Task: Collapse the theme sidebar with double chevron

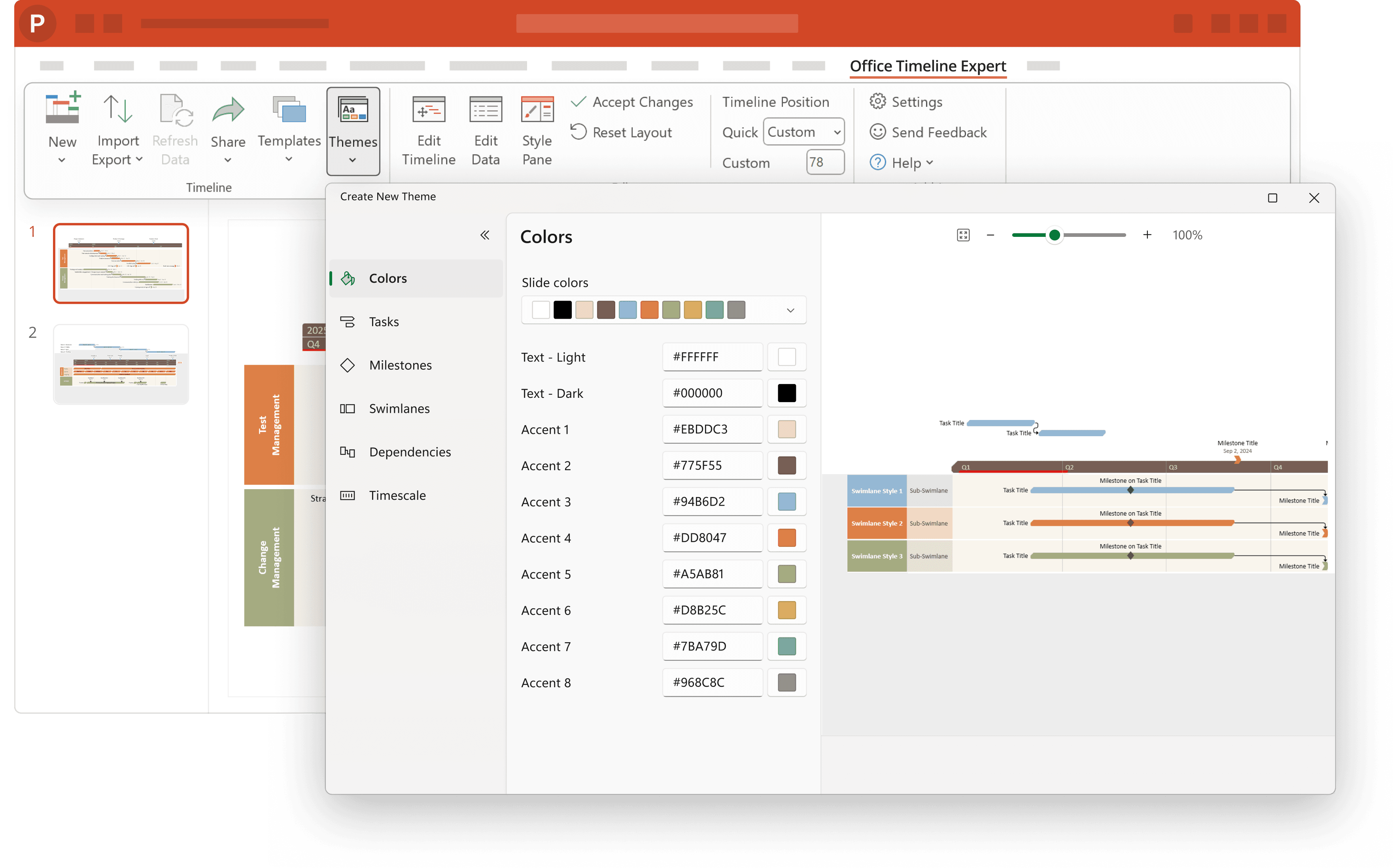Action: (x=485, y=235)
